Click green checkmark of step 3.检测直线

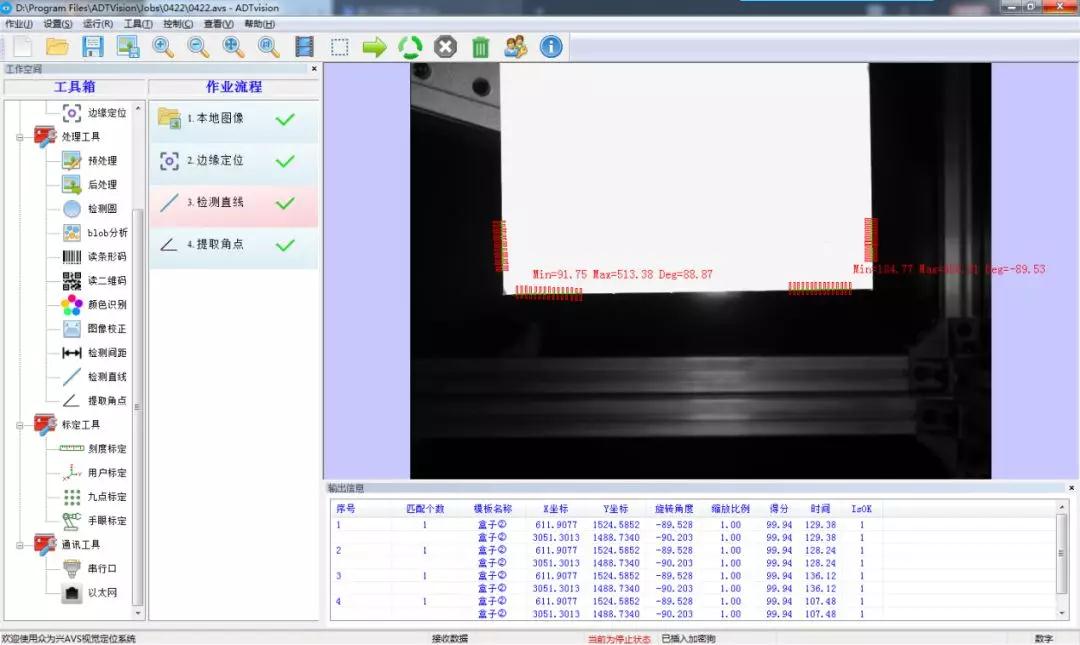point(285,203)
